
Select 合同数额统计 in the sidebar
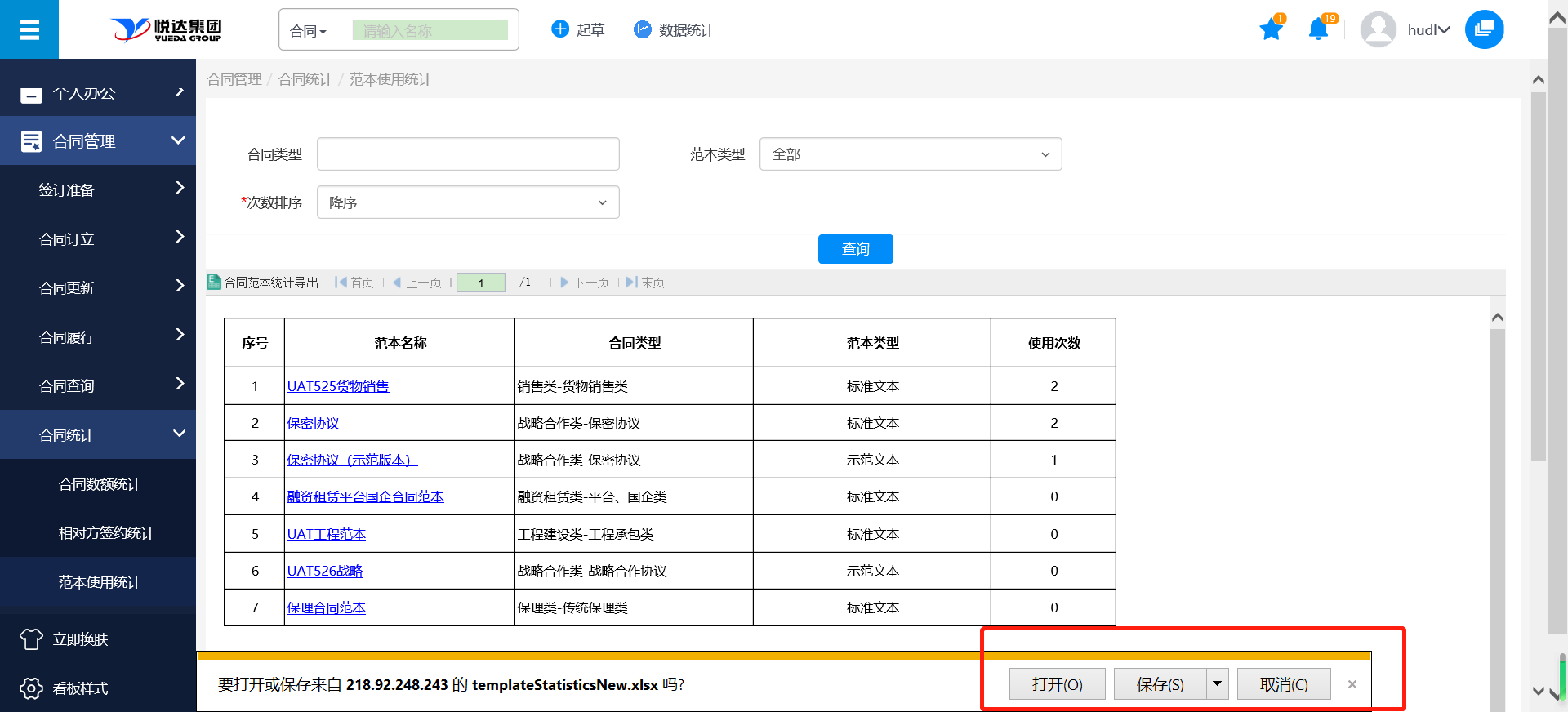(x=100, y=484)
